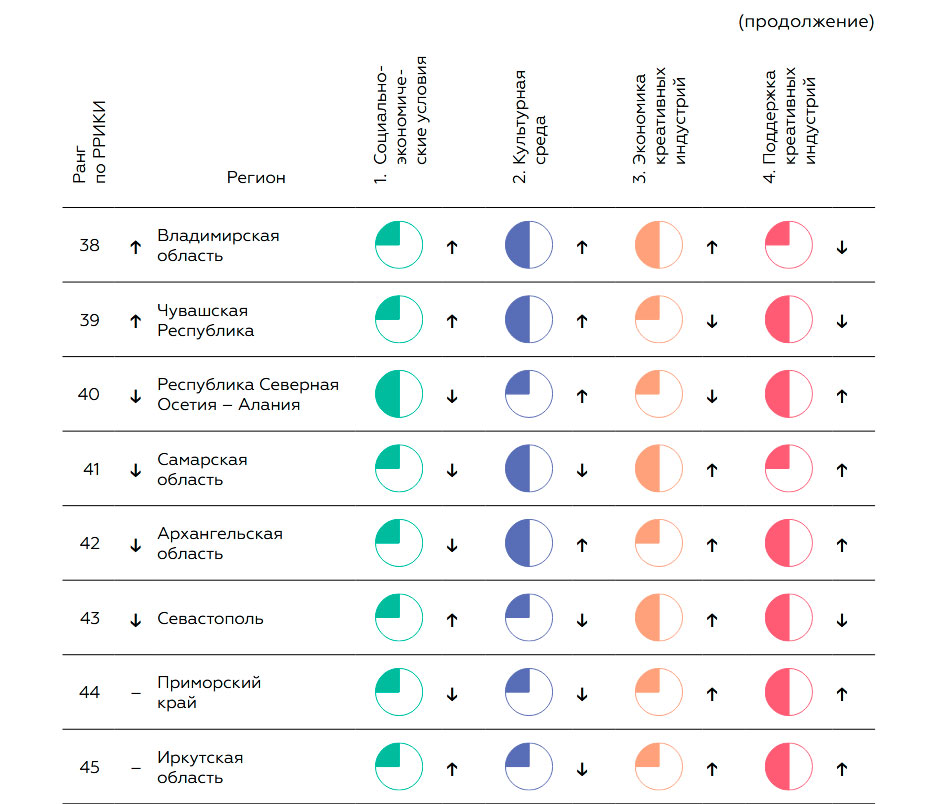This screenshot has width=928, height=804.
Task: Click the red half-circle icon for Иркутская область
Action: pyautogui.click(x=789, y=768)
